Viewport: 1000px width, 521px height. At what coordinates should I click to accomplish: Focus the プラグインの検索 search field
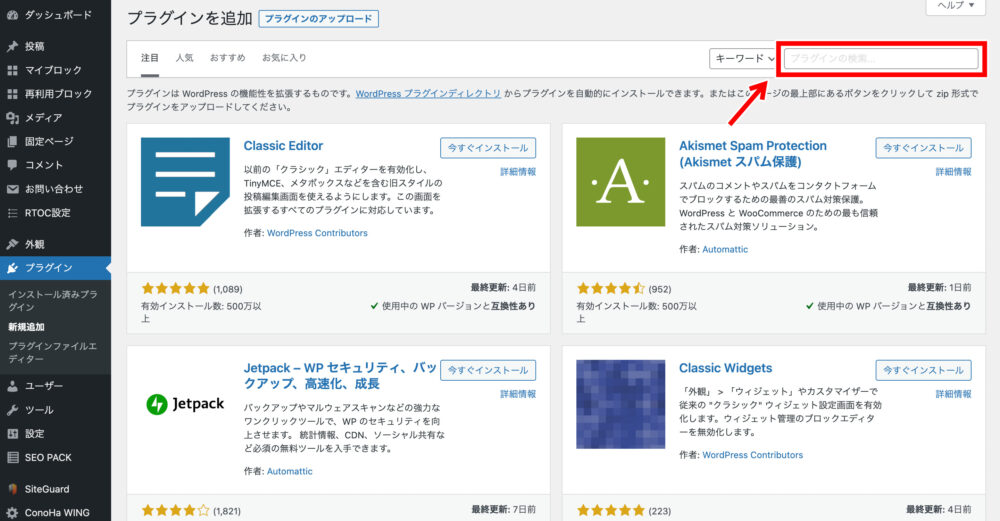[x=881, y=59]
